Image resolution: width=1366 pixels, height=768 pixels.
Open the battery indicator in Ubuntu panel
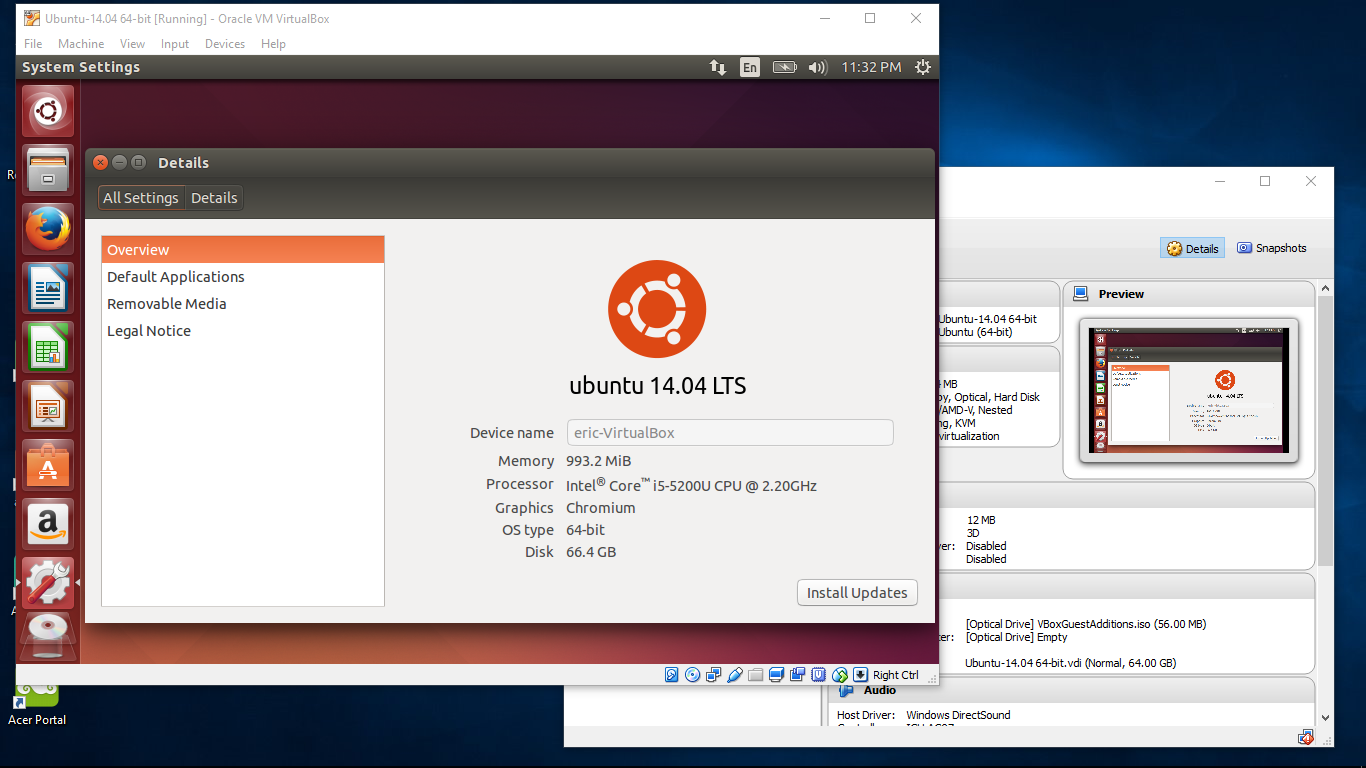785,67
